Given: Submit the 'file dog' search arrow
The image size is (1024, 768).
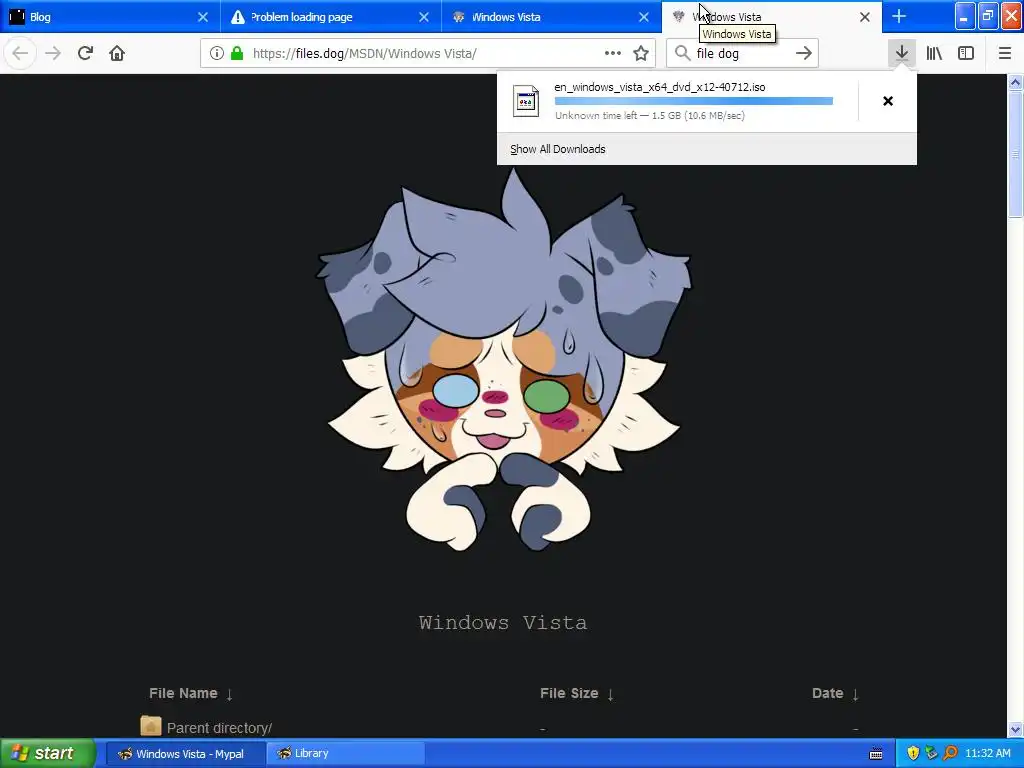Looking at the screenshot, I should (x=804, y=54).
